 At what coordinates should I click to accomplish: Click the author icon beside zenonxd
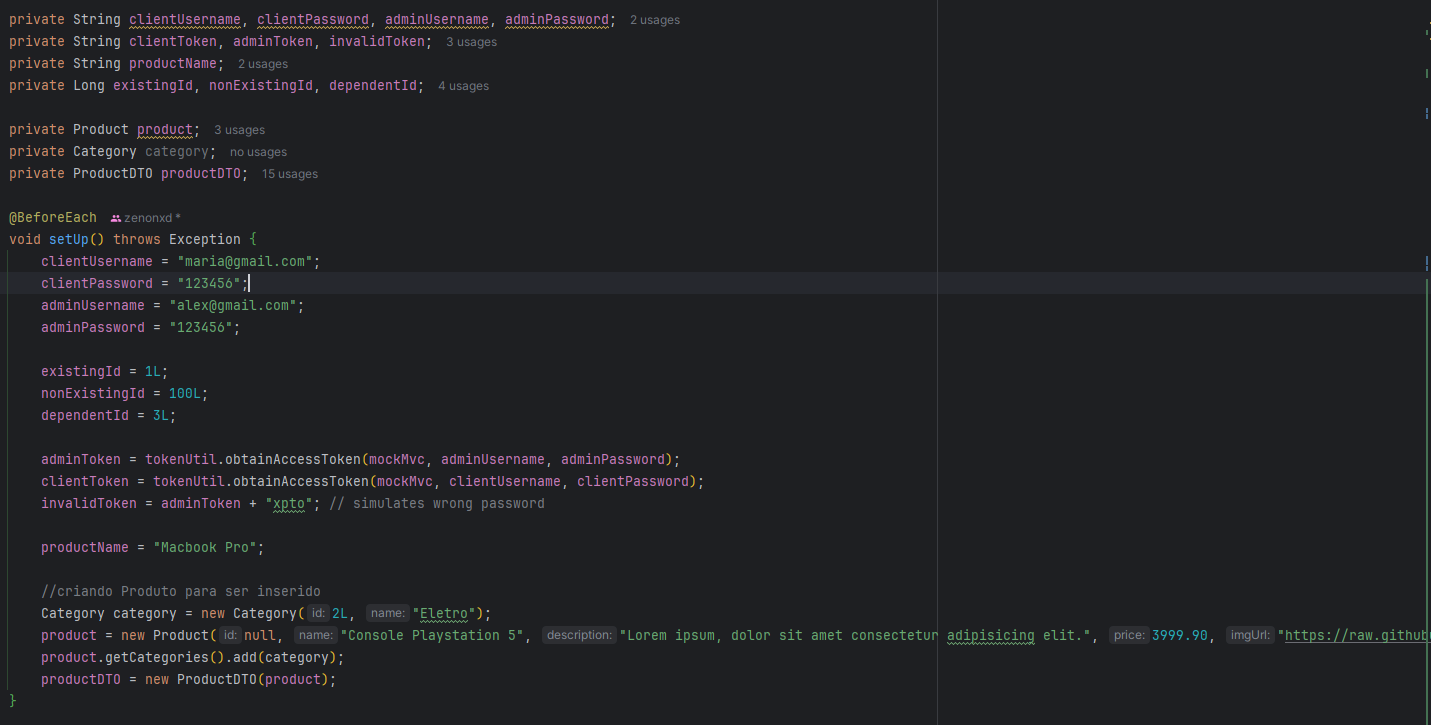(x=116, y=218)
